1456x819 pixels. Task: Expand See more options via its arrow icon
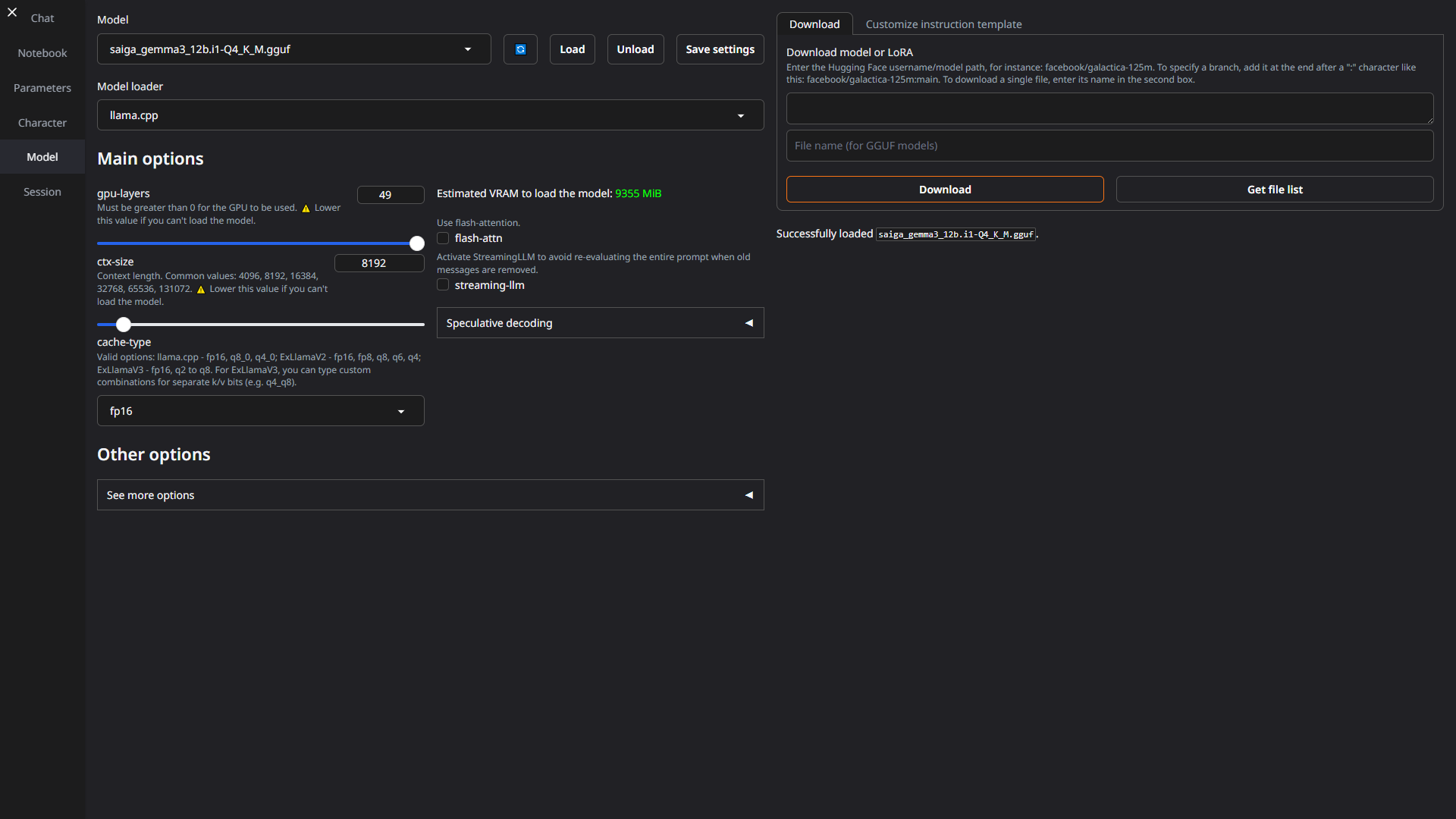point(748,495)
